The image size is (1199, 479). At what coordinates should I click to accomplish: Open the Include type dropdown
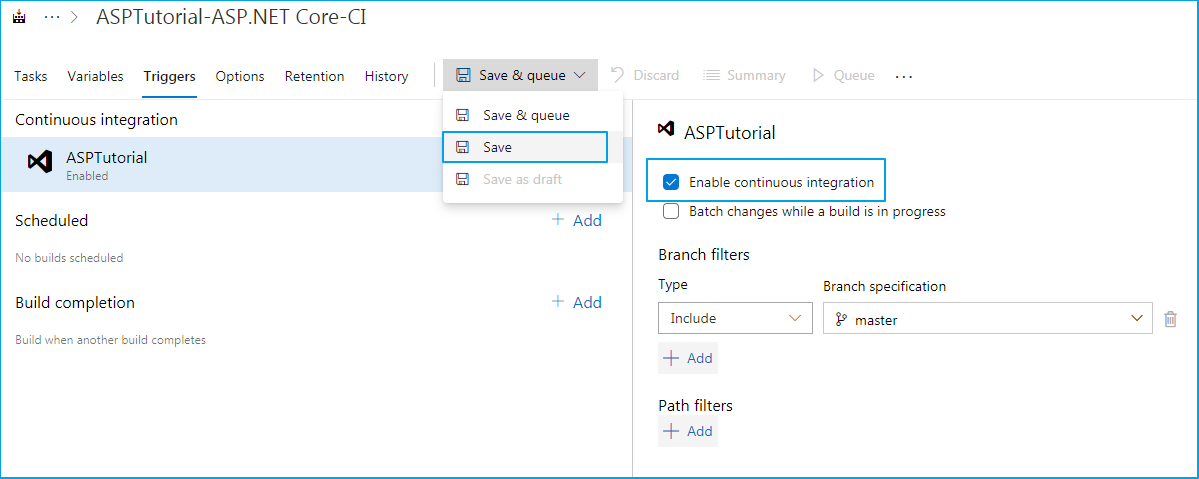coord(735,318)
